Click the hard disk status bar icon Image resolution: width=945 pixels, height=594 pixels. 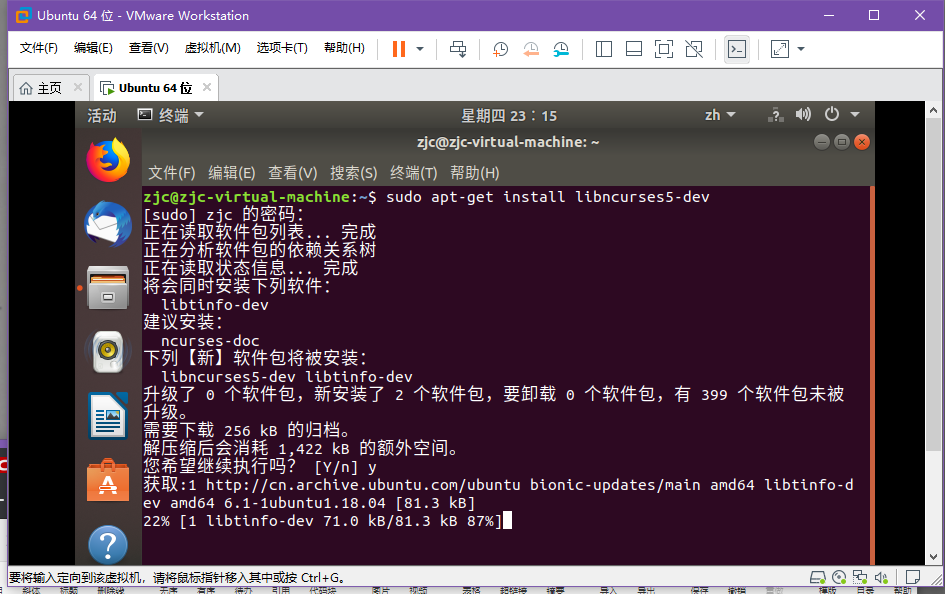click(817, 578)
